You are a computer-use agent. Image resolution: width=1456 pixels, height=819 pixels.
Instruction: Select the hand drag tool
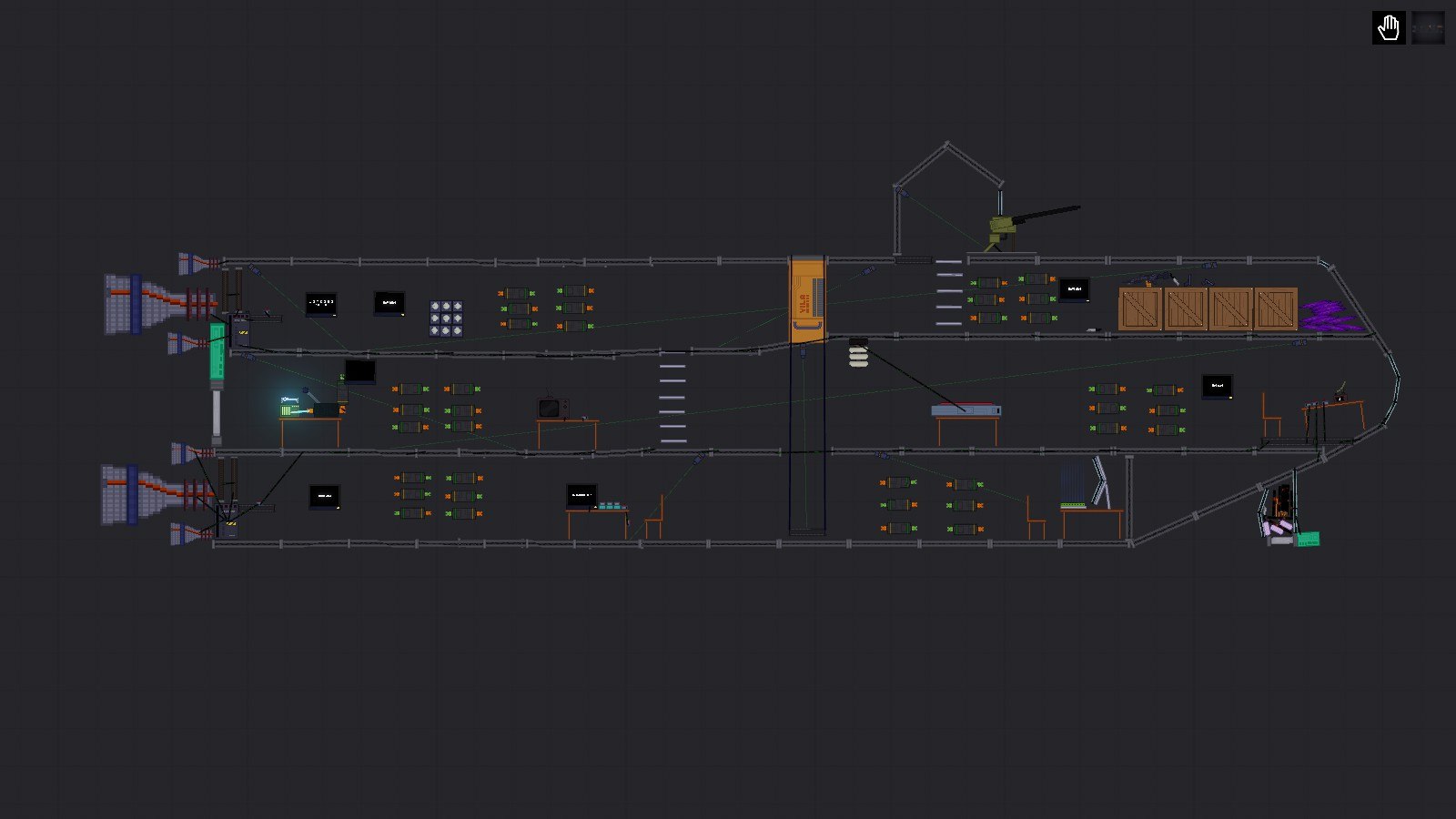click(1389, 28)
